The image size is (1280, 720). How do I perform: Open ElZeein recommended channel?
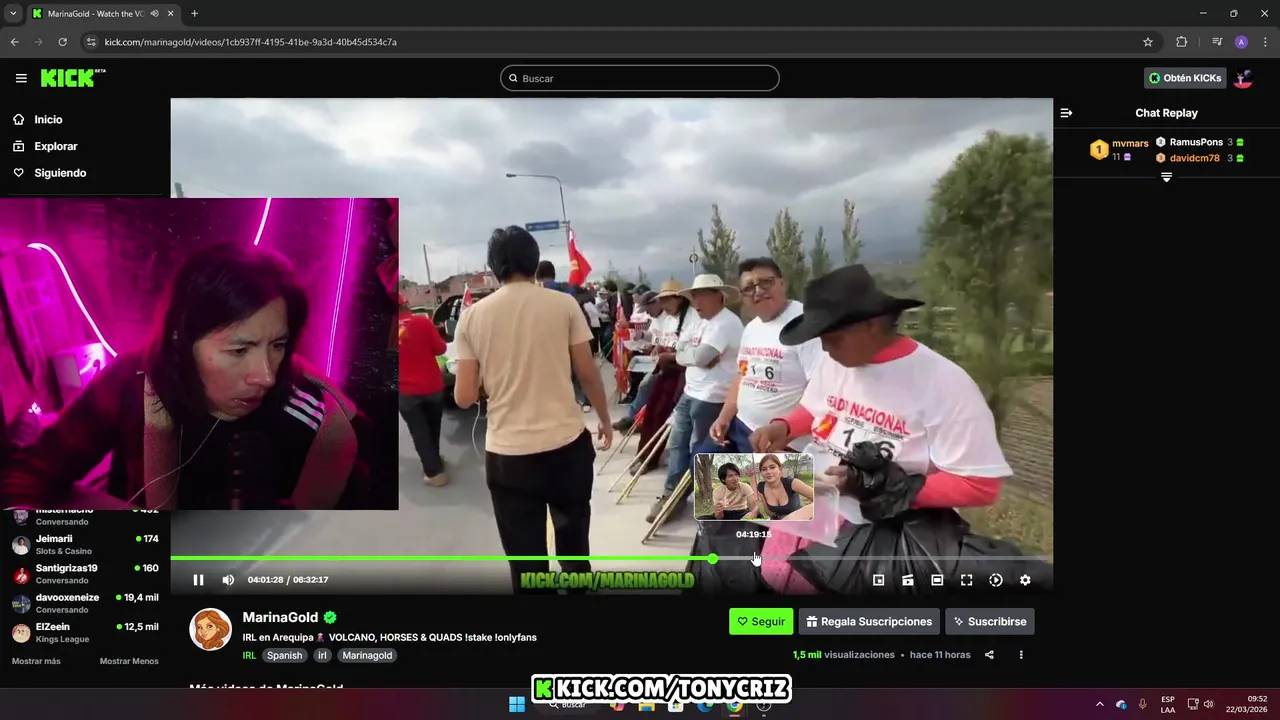coord(85,632)
